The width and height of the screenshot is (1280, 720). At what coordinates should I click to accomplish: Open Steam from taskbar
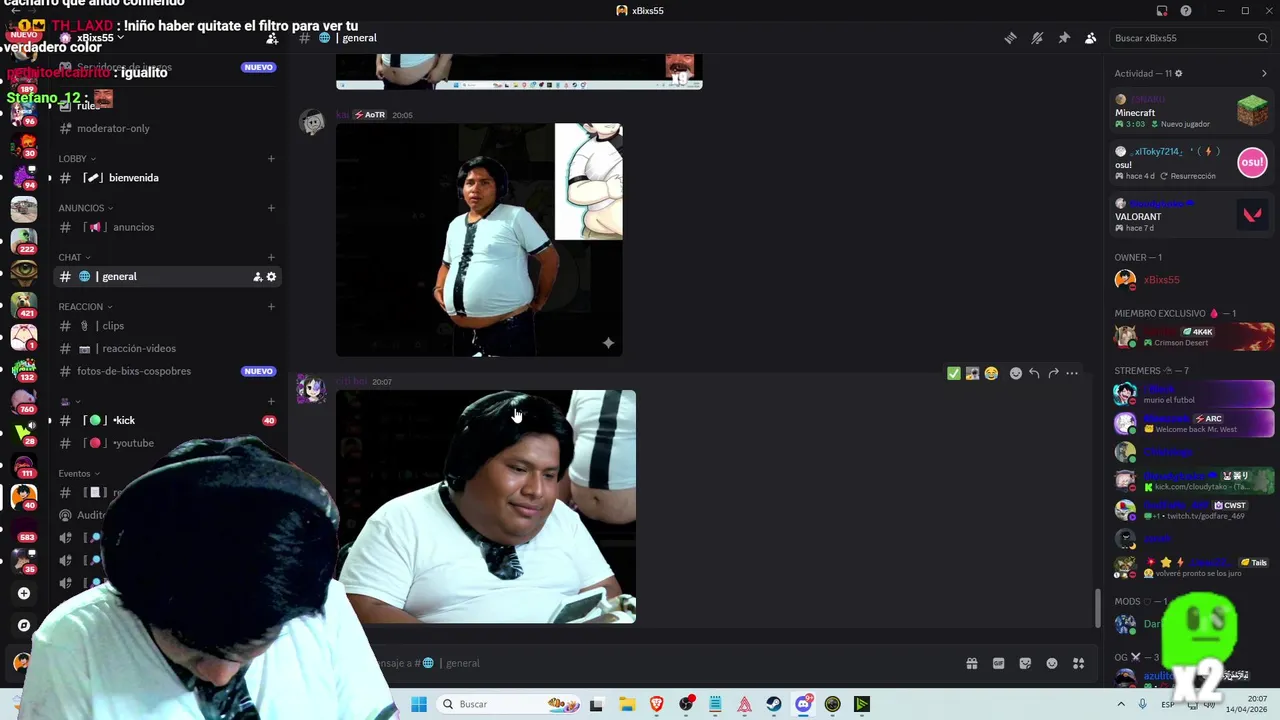coord(774,705)
